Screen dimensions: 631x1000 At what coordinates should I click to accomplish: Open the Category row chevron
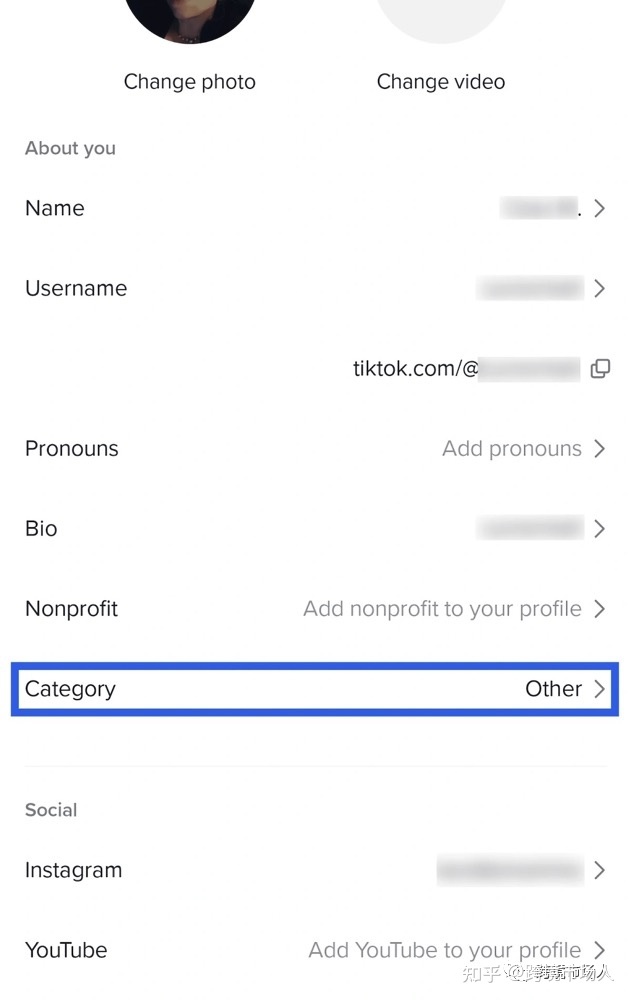[x=599, y=689]
